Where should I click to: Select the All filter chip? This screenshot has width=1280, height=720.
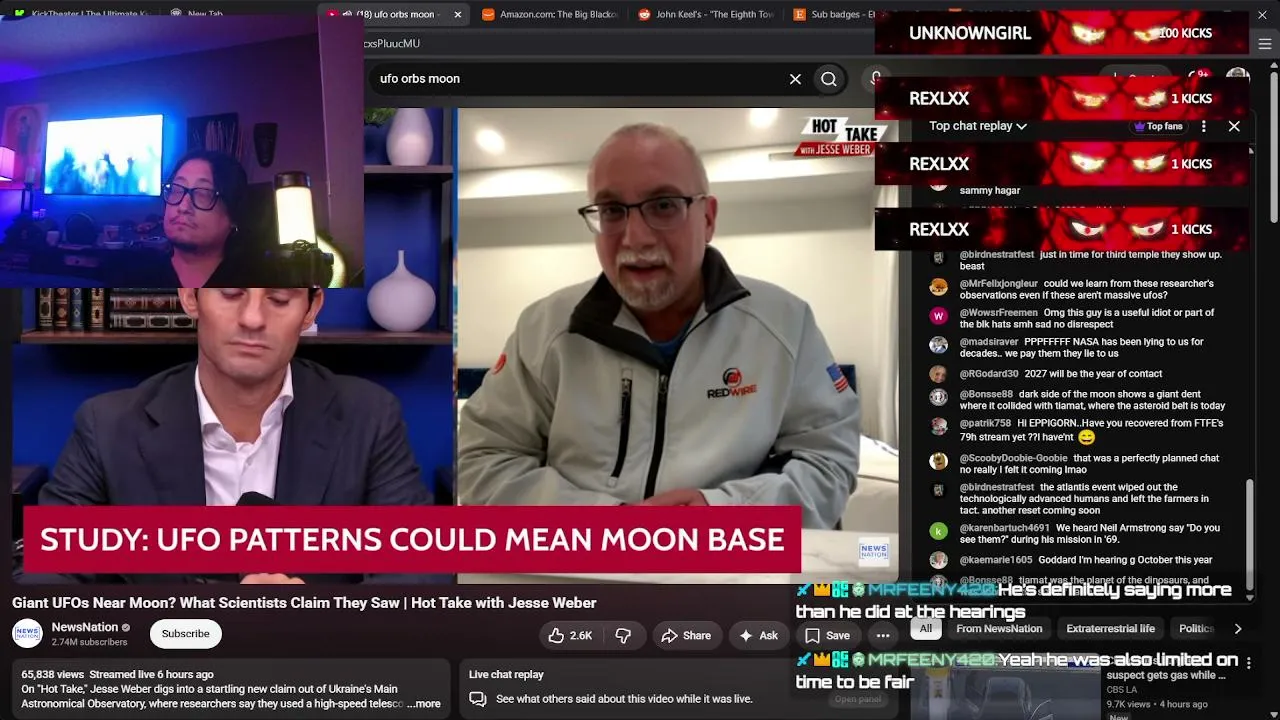[926, 629]
